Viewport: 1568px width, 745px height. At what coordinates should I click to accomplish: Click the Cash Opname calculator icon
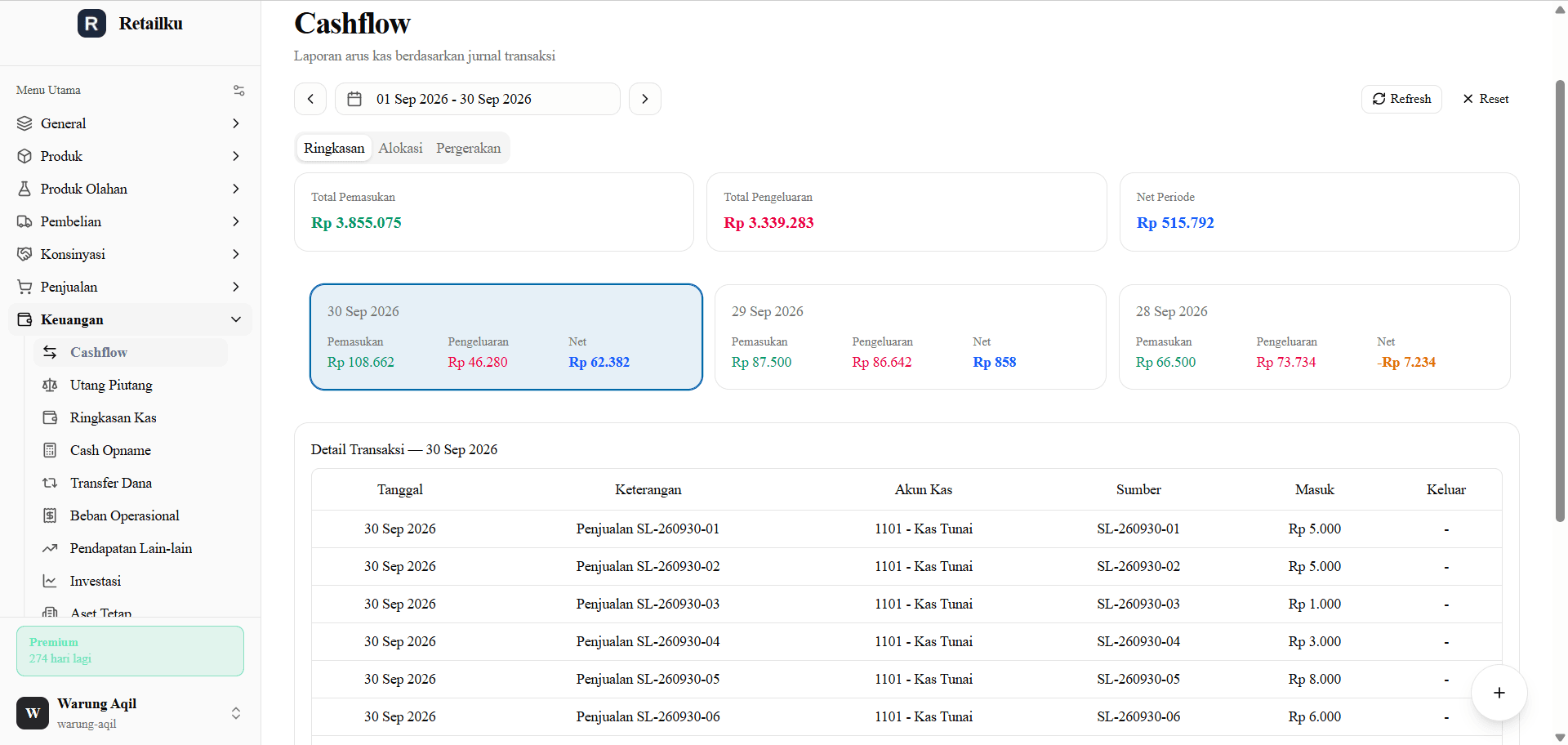coord(50,450)
